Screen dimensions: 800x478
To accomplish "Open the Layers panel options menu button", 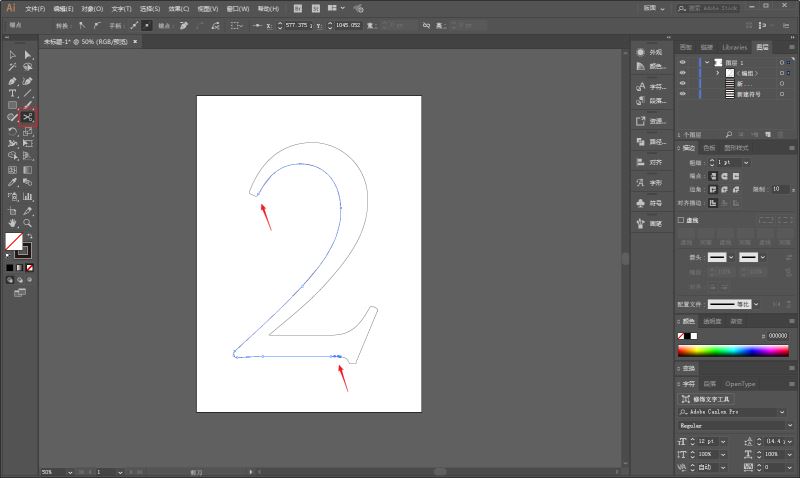I will coord(792,47).
